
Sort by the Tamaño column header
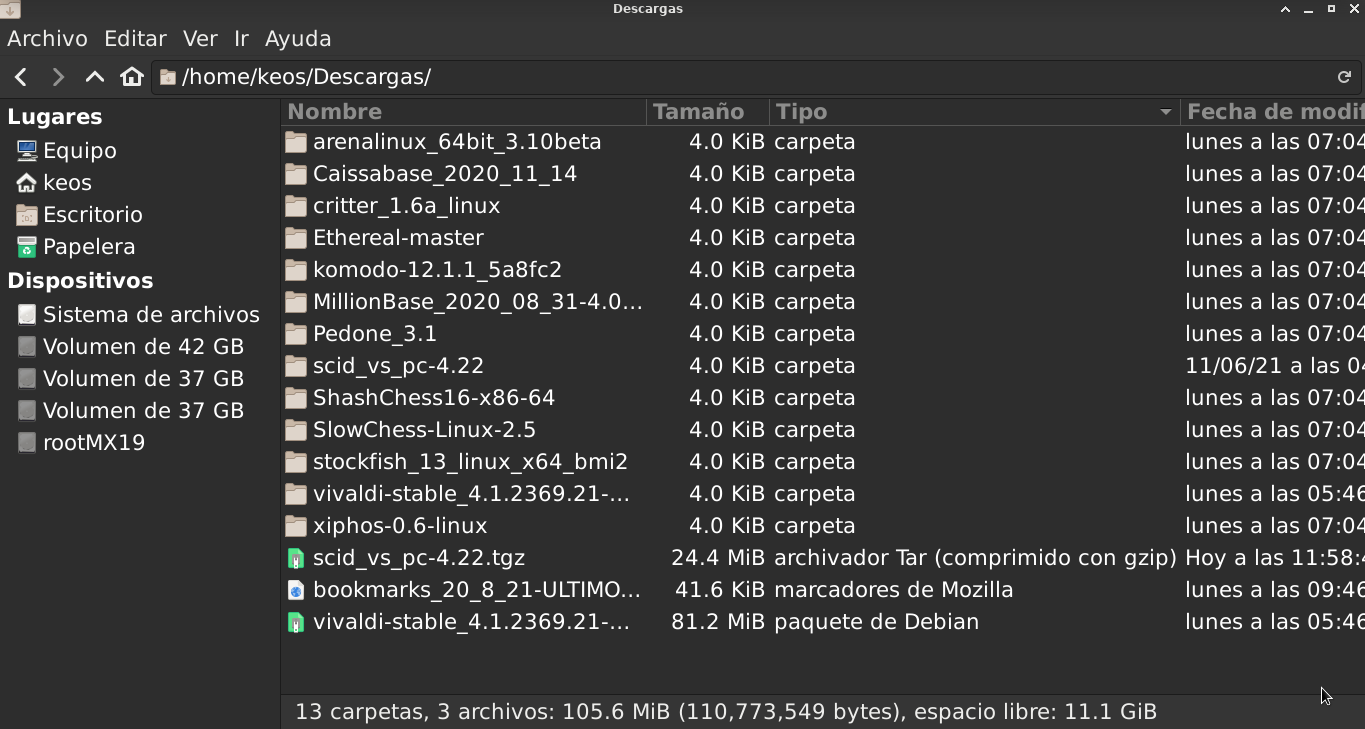pyautogui.click(x=708, y=112)
